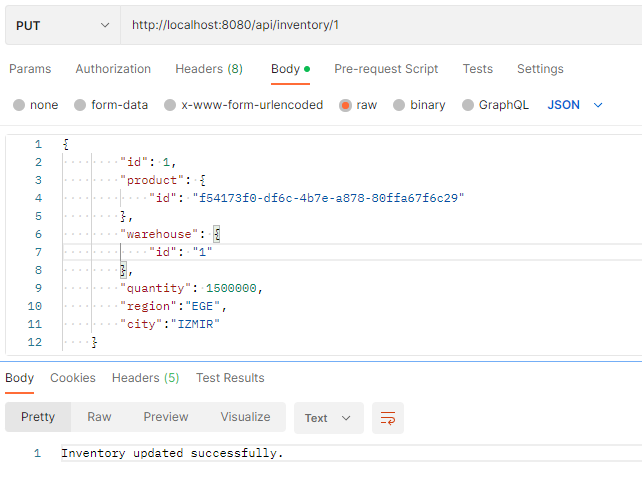The width and height of the screenshot is (642, 486).
Task: Switch to the Tests tab
Action: [478, 69]
